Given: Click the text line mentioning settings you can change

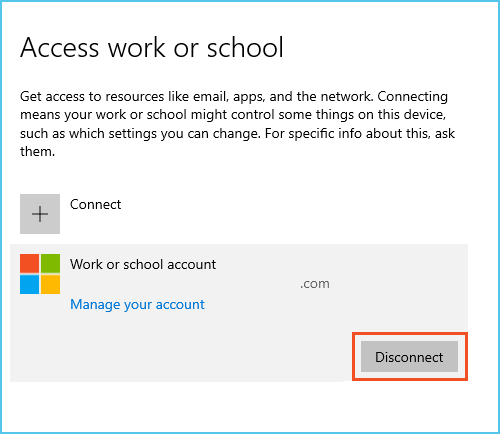Looking at the screenshot, I should pos(237,134).
